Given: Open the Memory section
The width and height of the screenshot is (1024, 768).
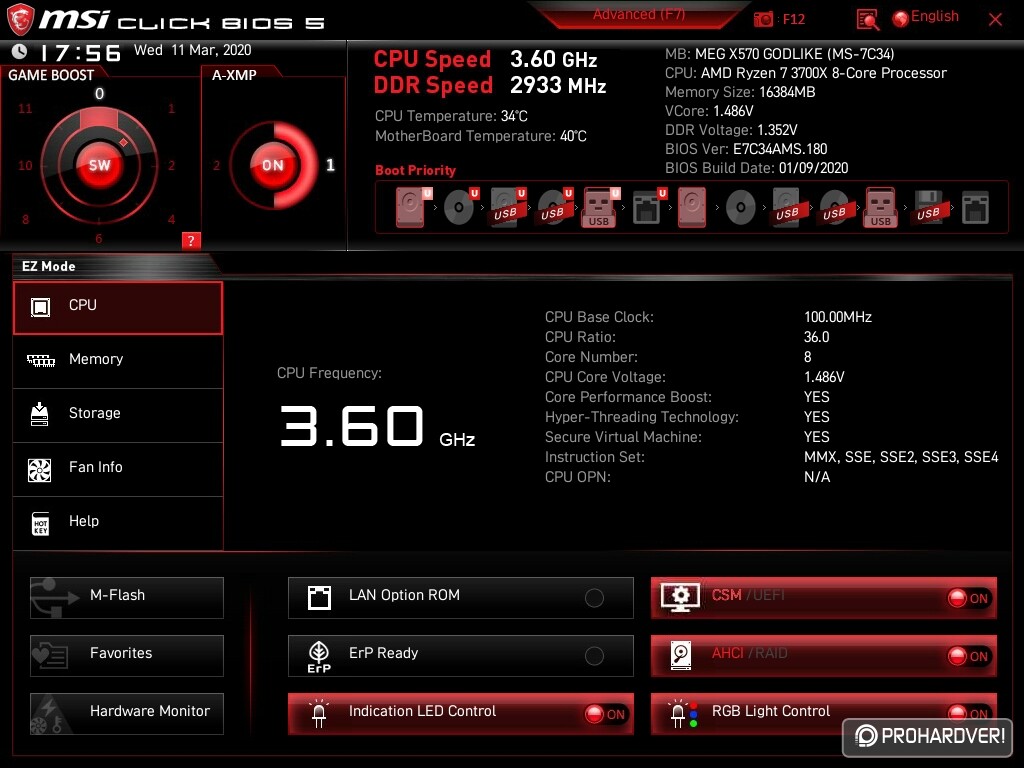Looking at the screenshot, I should click(118, 362).
